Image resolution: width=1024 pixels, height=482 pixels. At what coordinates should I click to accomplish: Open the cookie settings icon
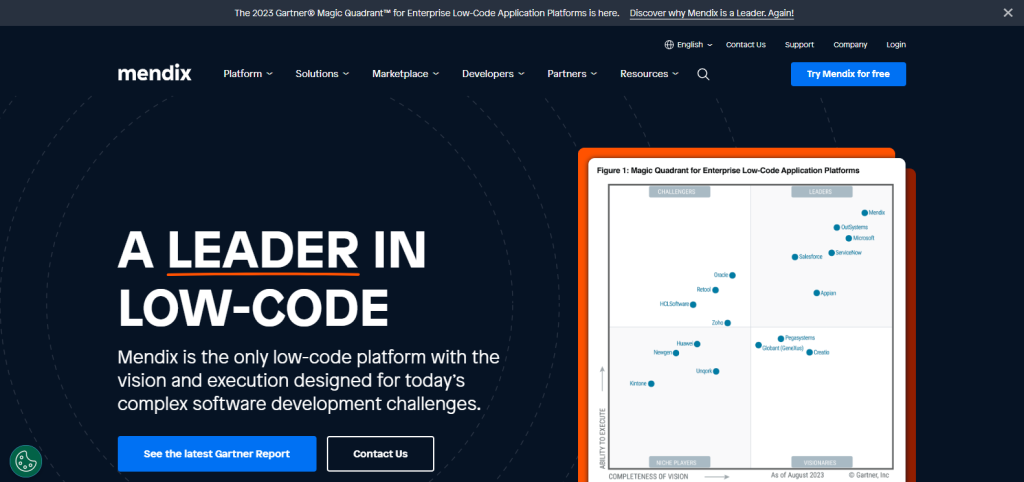pos(26,461)
